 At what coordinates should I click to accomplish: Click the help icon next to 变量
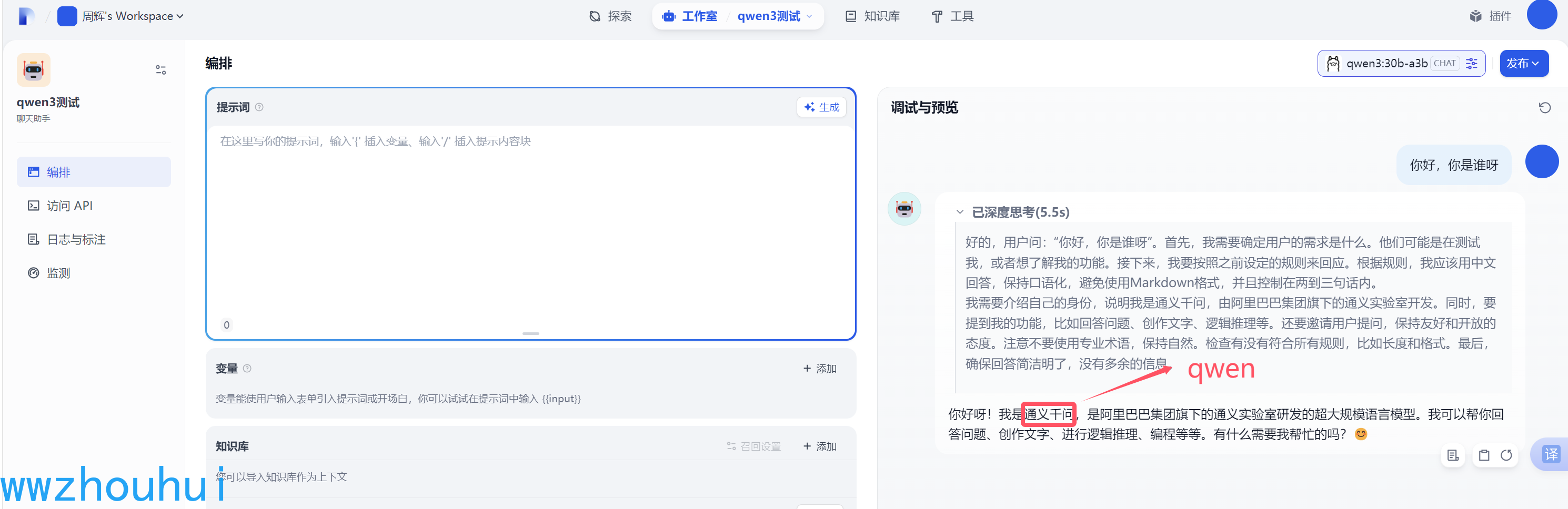[x=247, y=369]
